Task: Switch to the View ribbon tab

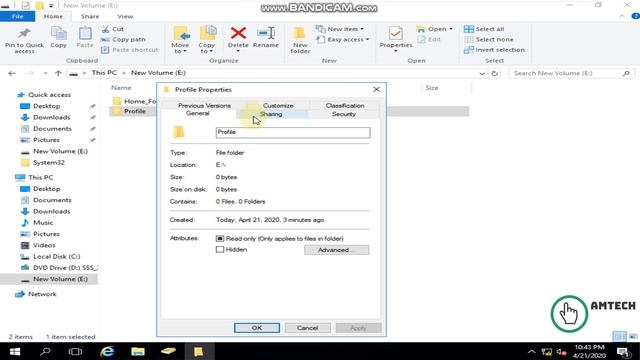Action: (125, 16)
